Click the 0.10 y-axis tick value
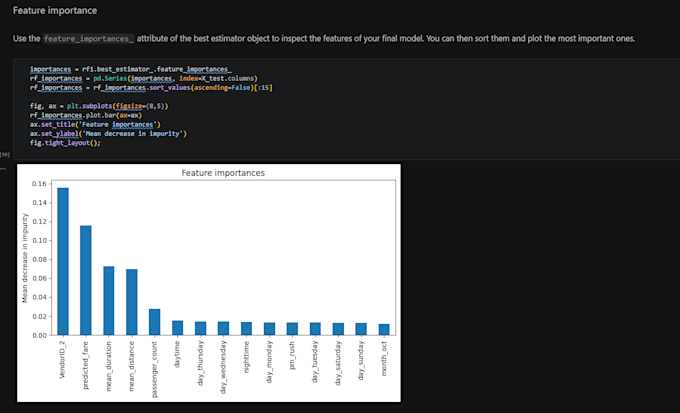This screenshot has height=413, width=680. pos(39,240)
